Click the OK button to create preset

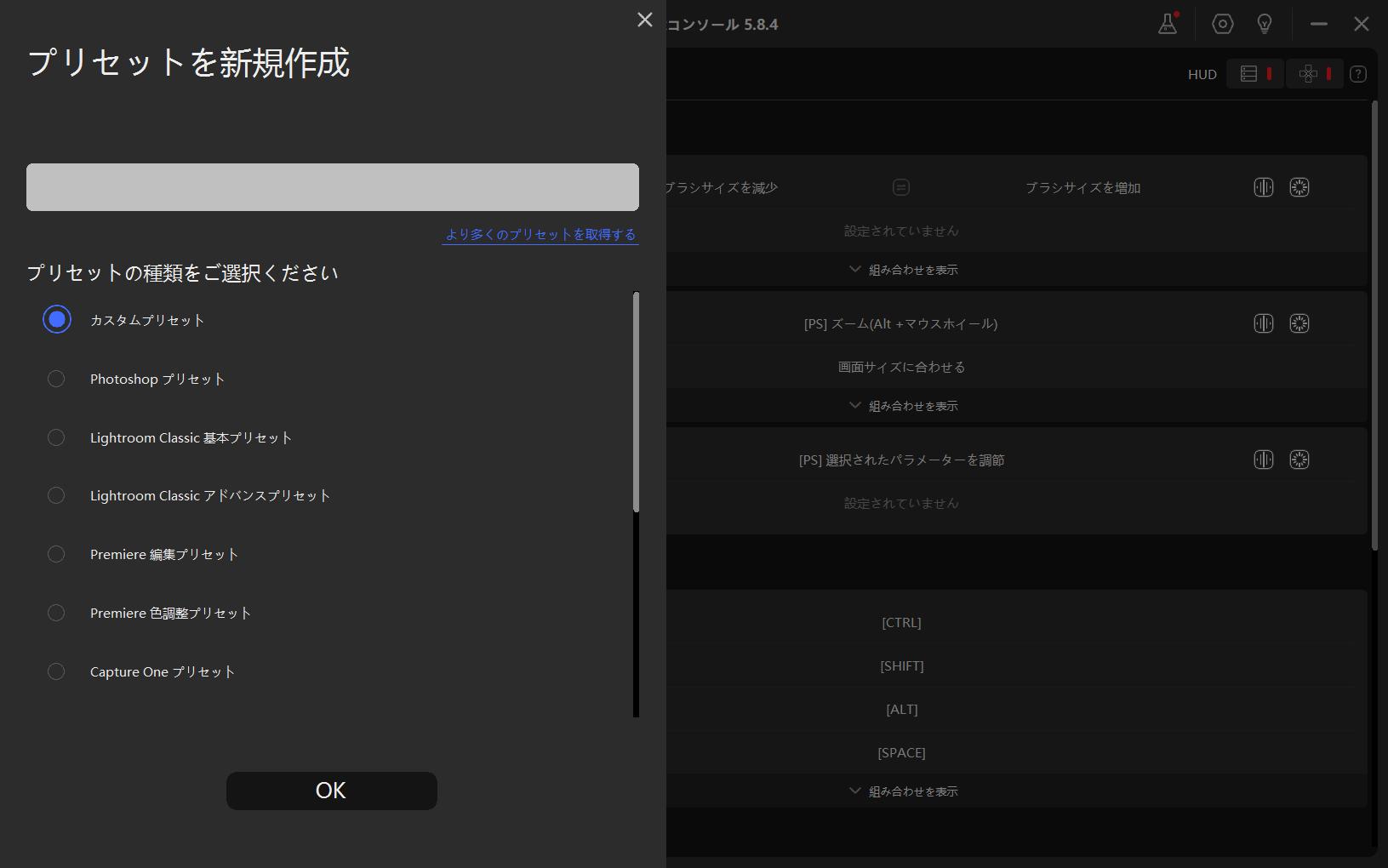point(332,791)
